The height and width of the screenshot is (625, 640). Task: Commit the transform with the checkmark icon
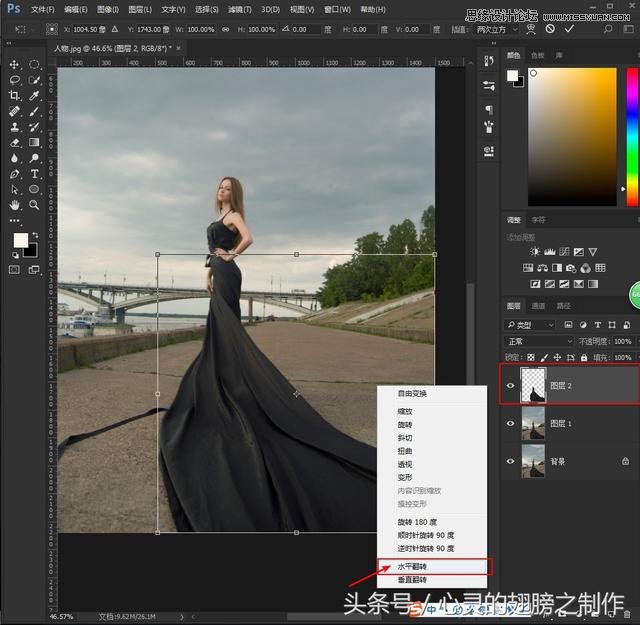569,28
